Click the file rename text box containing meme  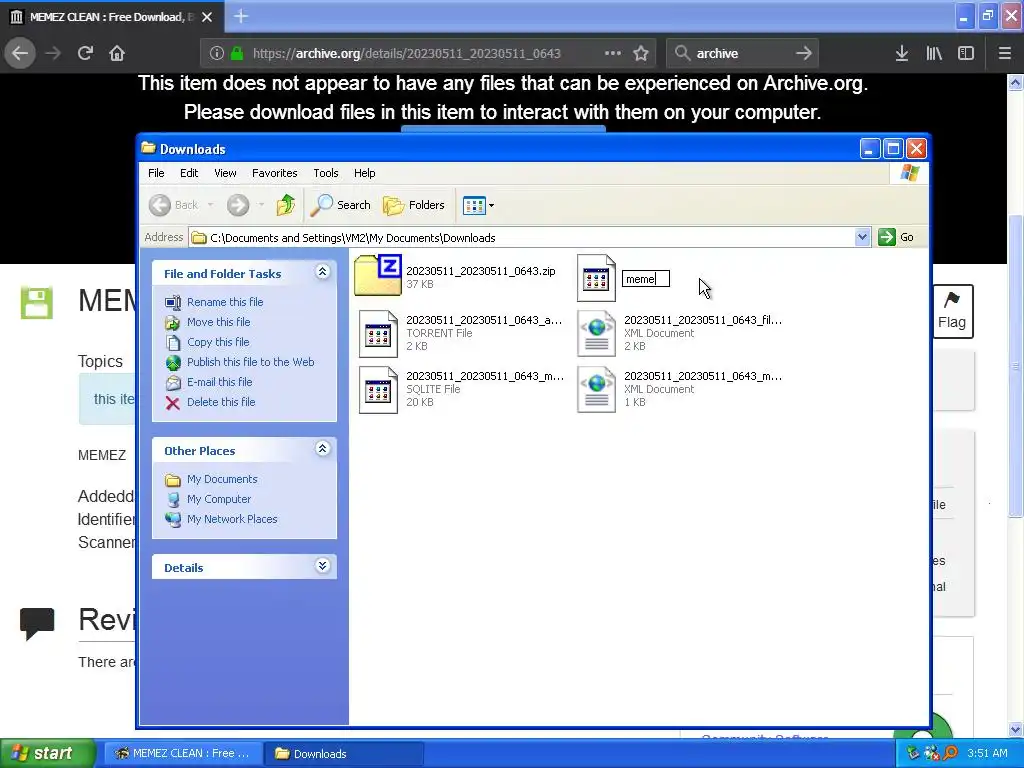645,279
